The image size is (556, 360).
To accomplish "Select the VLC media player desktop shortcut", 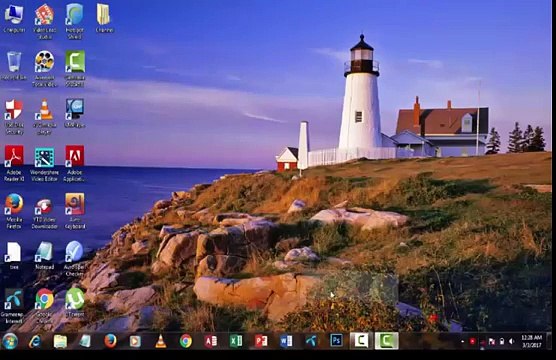I will pos(44,116).
